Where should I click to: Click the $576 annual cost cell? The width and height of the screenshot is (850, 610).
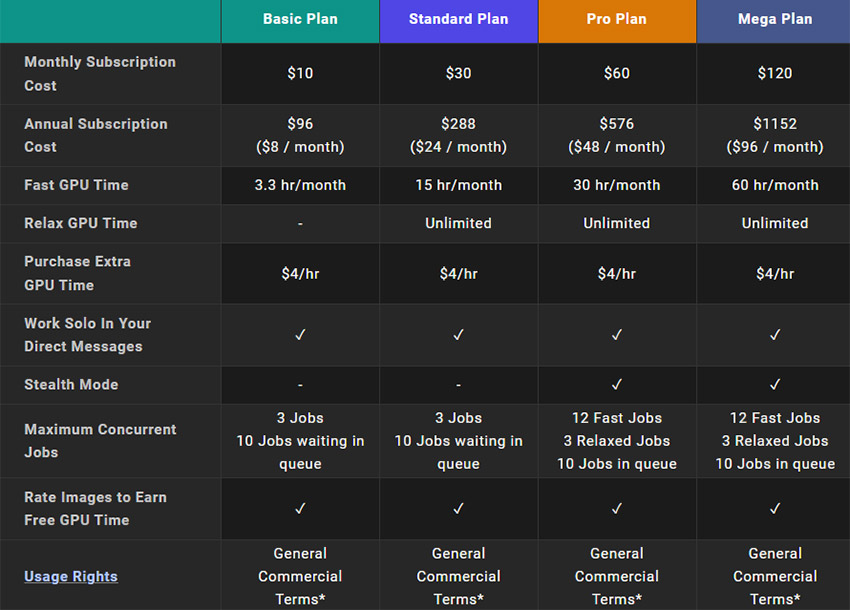pyautogui.click(x=617, y=136)
